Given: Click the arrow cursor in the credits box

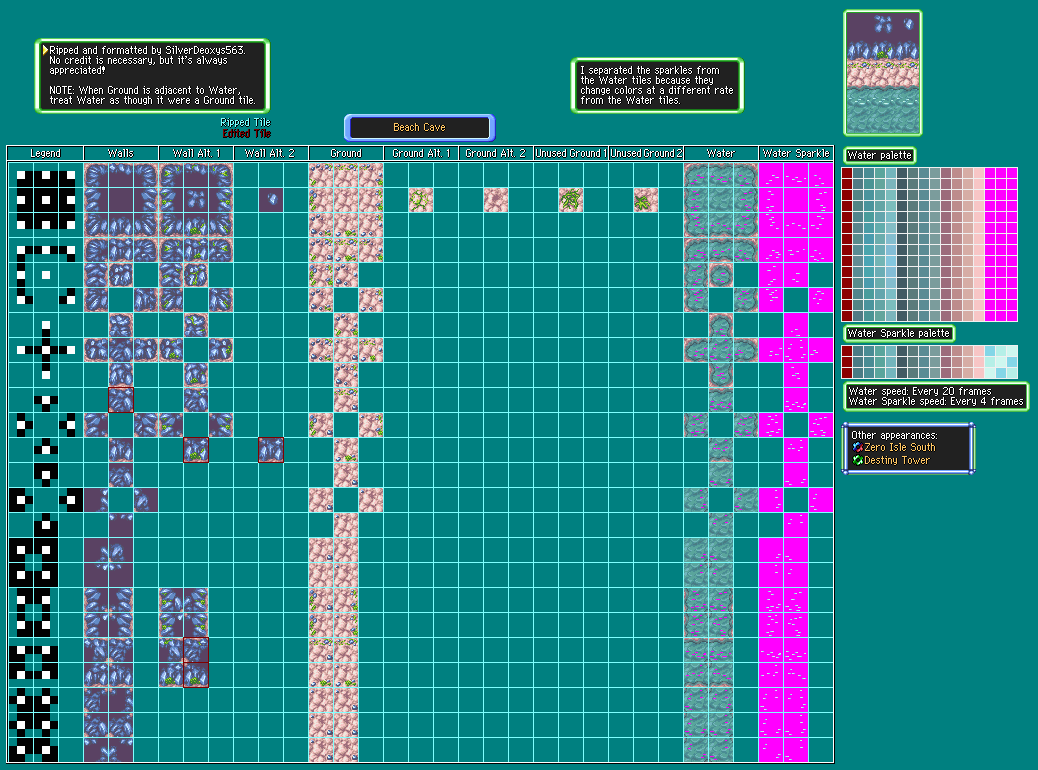Looking at the screenshot, I should point(45,50).
